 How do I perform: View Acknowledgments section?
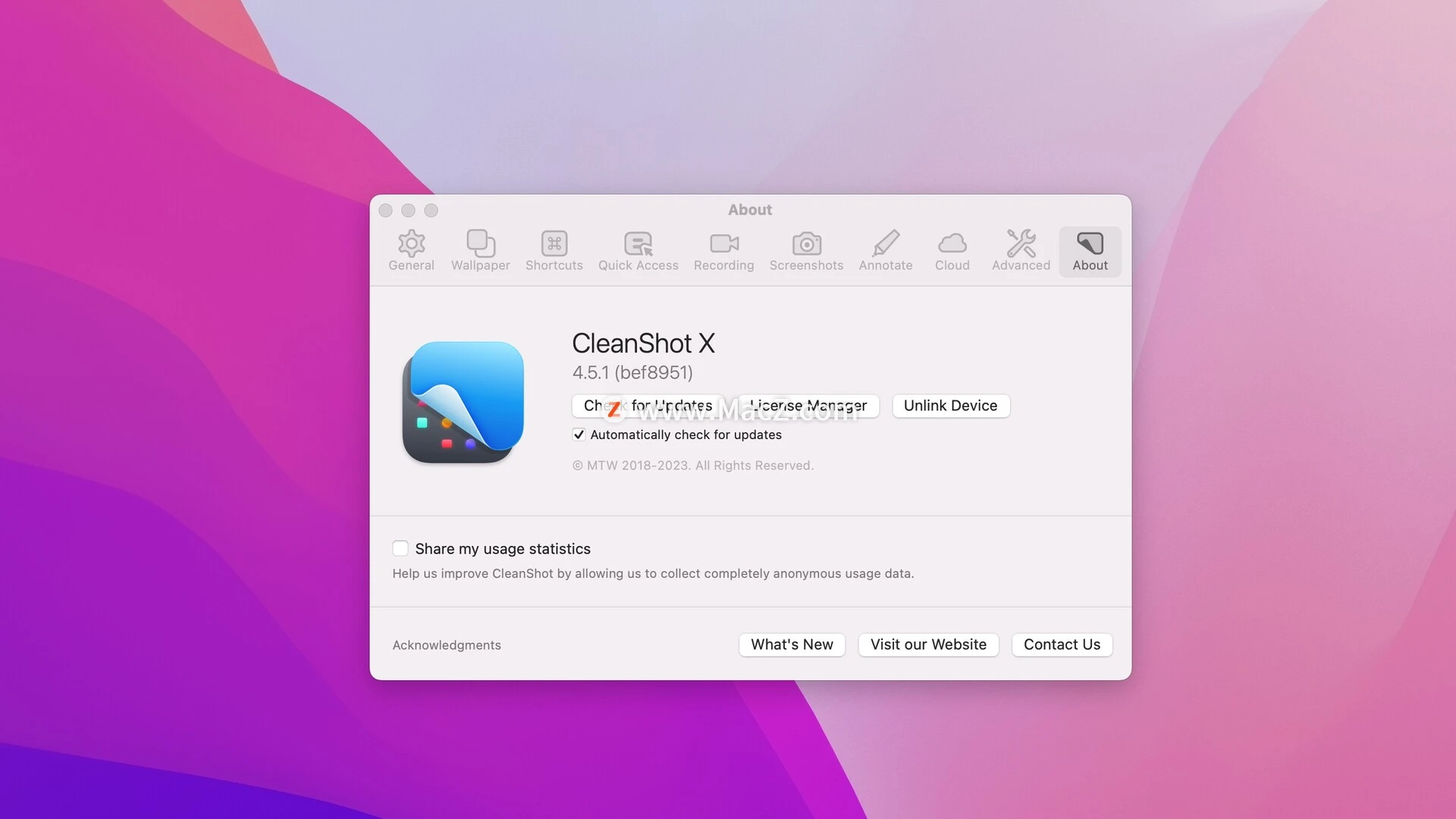446,644
